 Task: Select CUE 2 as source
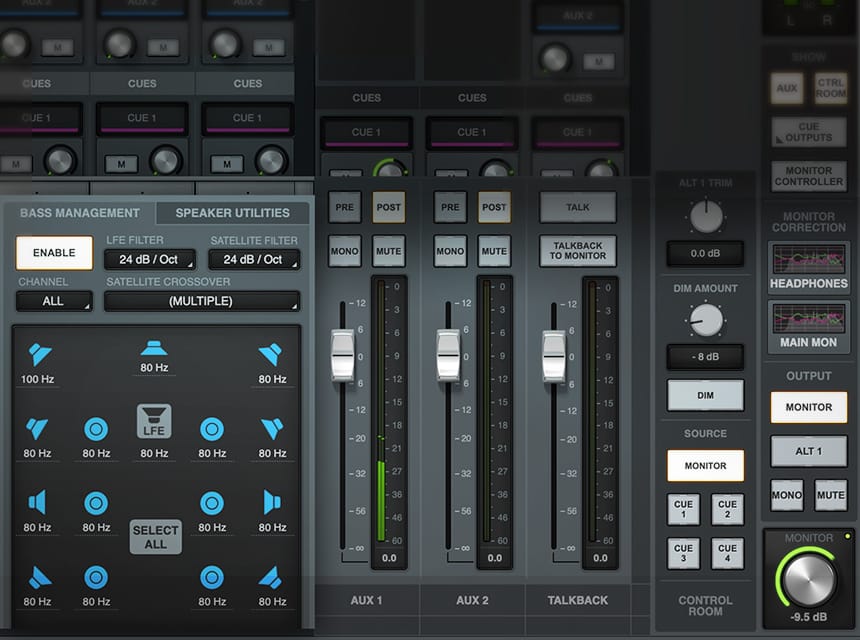coord(727,509)
